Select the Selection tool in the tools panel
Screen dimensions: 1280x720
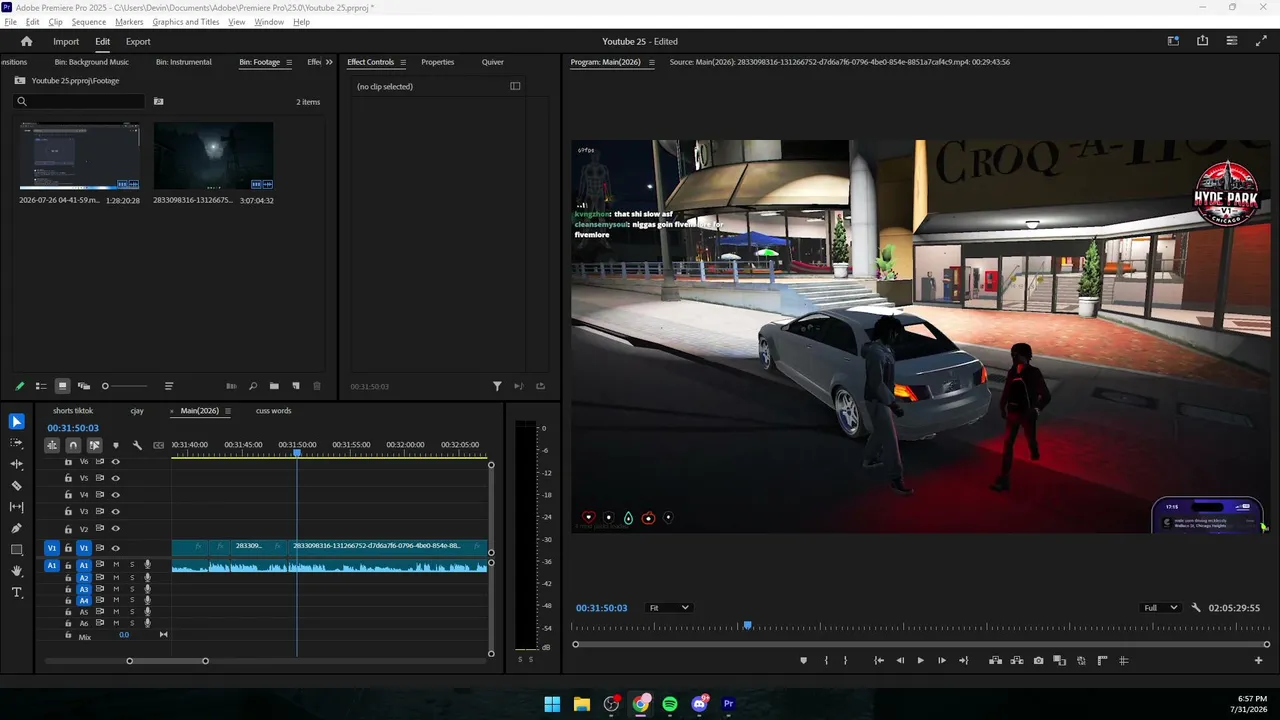click(16, 422)
